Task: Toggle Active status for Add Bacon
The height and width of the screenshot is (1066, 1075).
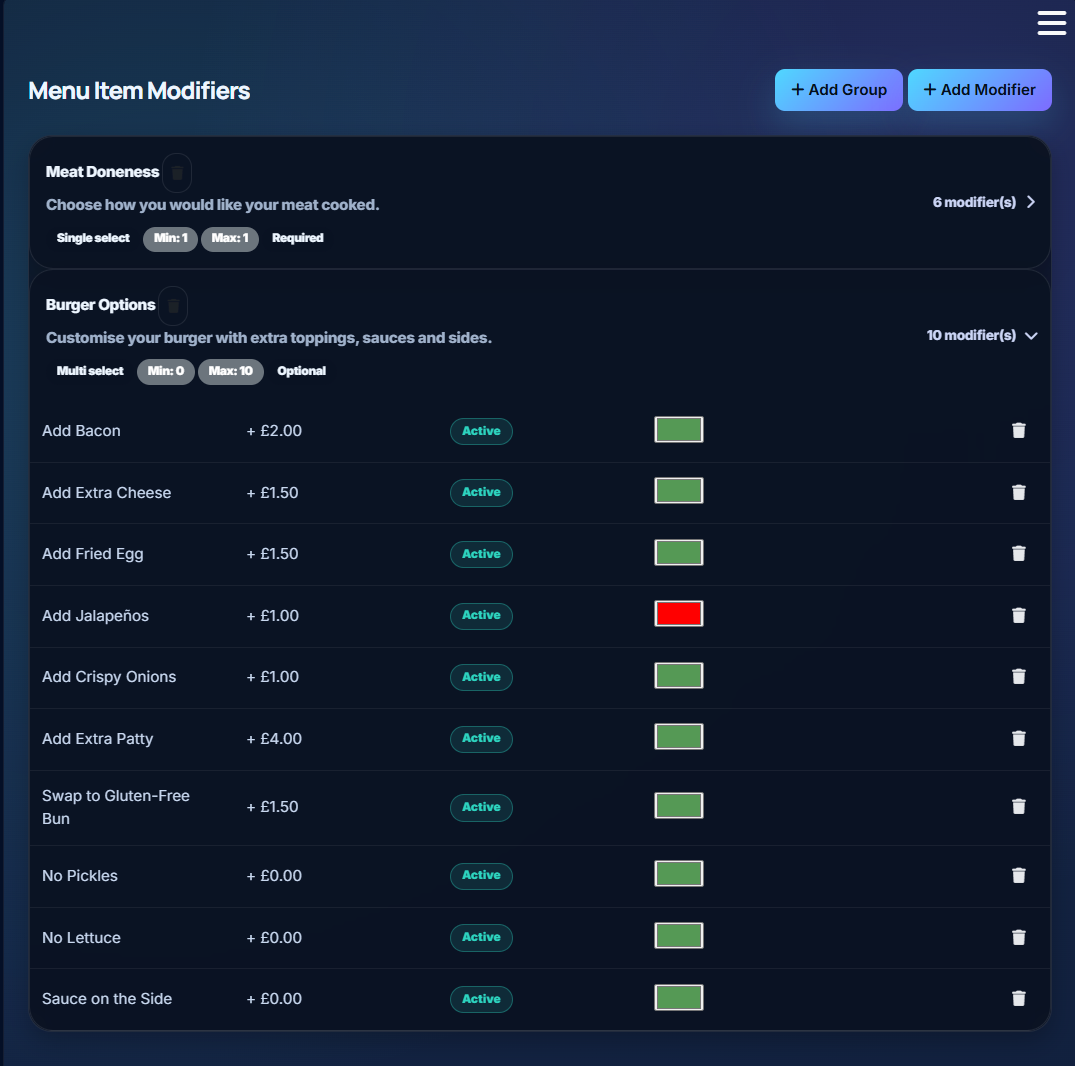Action: [481, 431]
